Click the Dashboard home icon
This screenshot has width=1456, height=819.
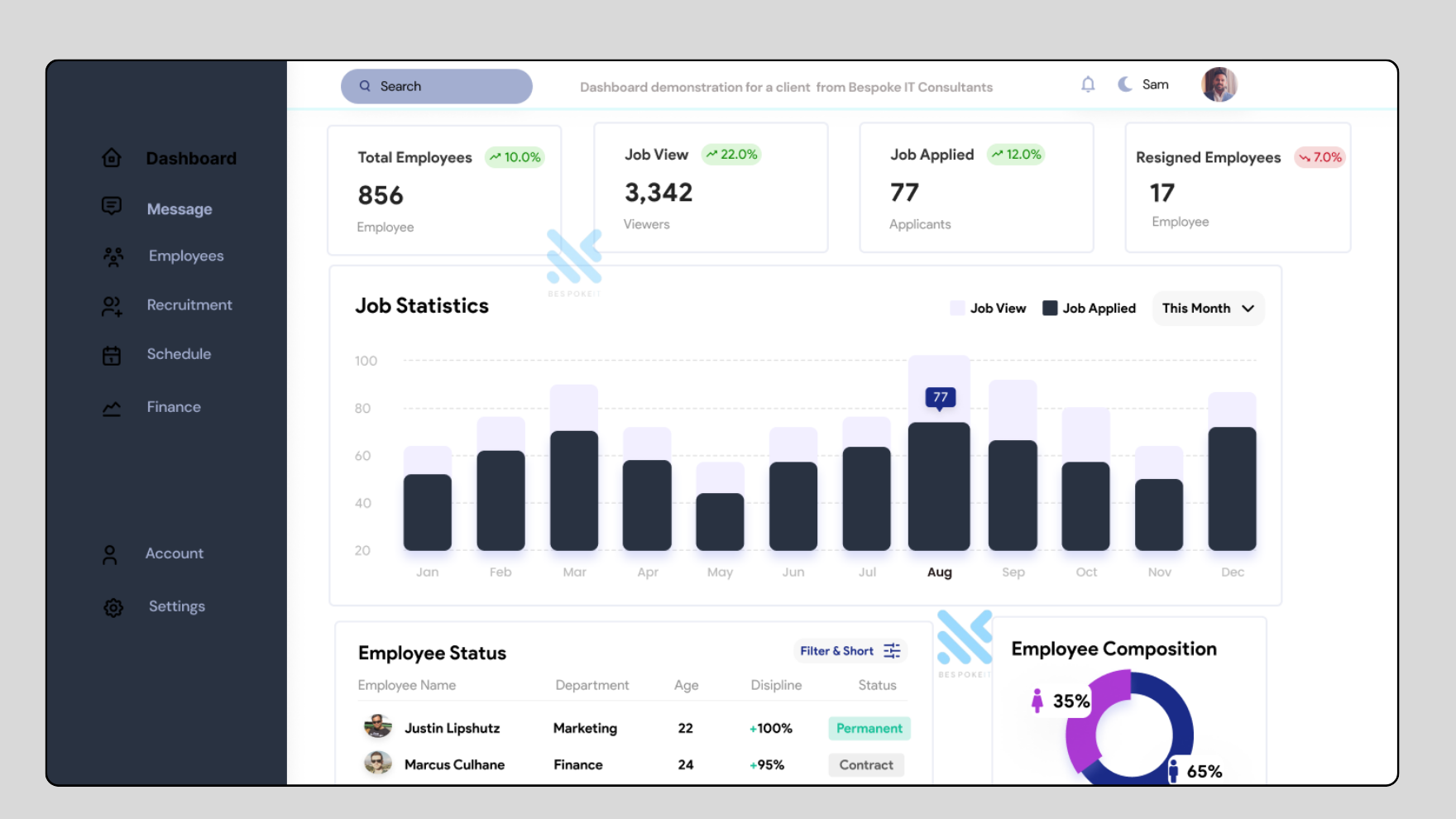[112, 157]
